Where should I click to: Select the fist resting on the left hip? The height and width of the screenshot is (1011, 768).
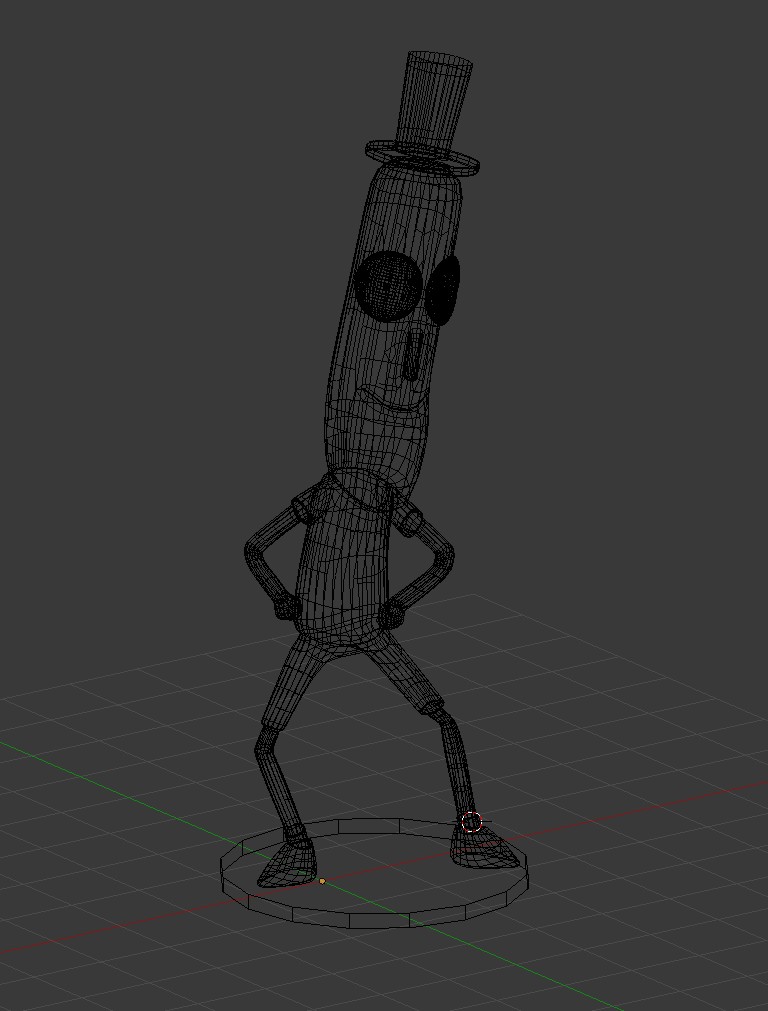pos(286,605)
